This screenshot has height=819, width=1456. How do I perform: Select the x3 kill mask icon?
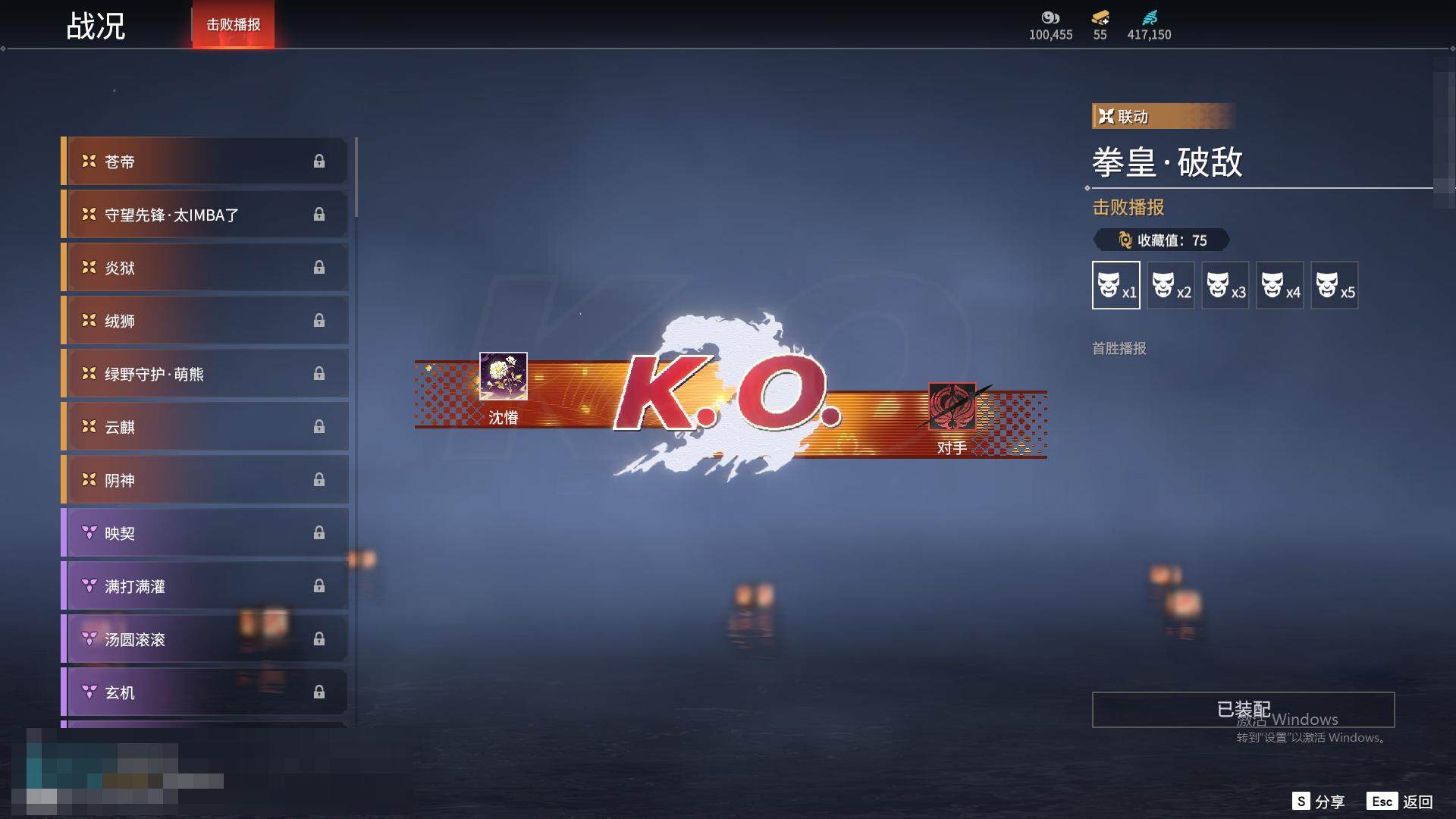click(x=1225, y=285)
